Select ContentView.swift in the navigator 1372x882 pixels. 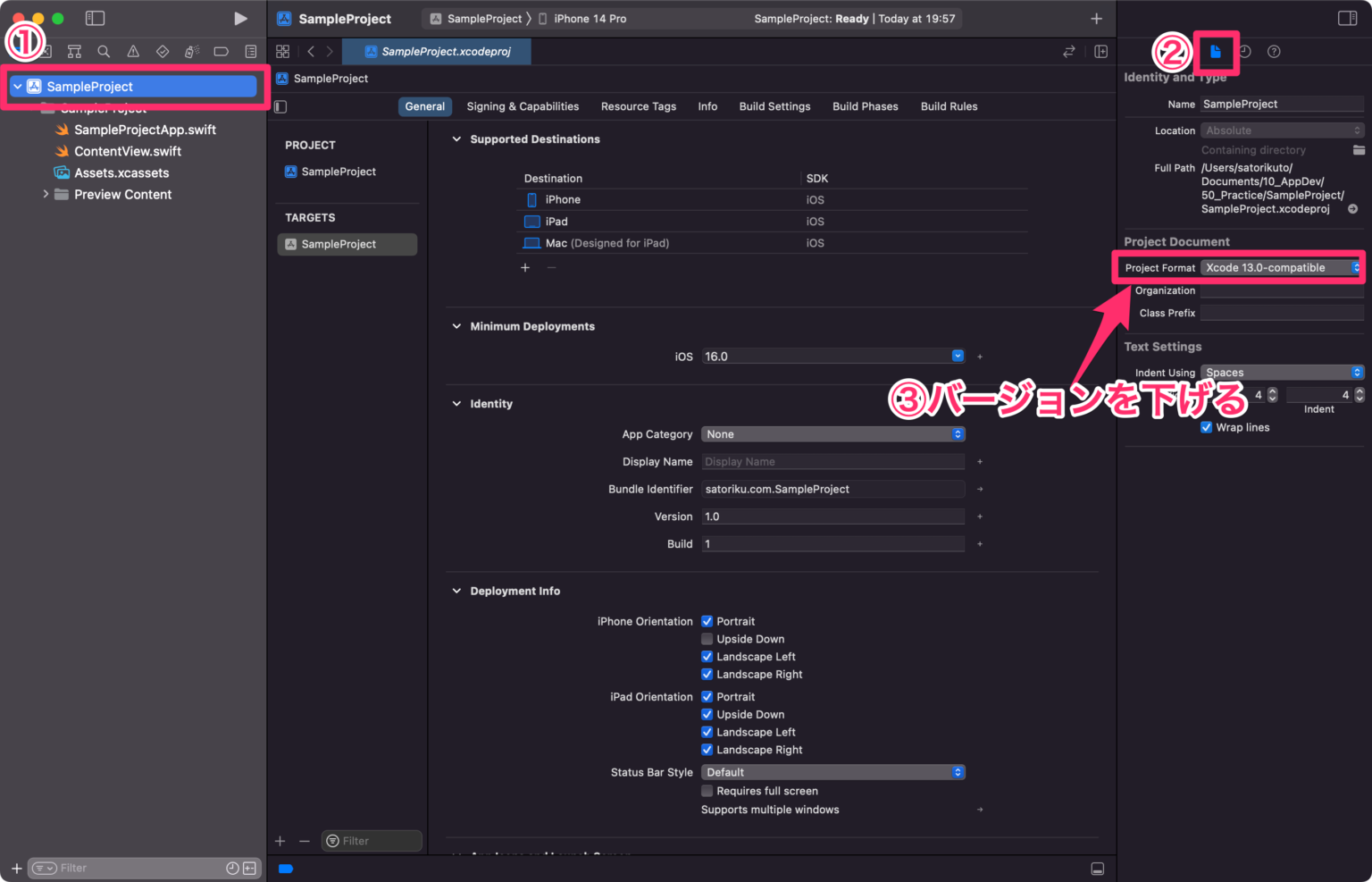[126, 151]
